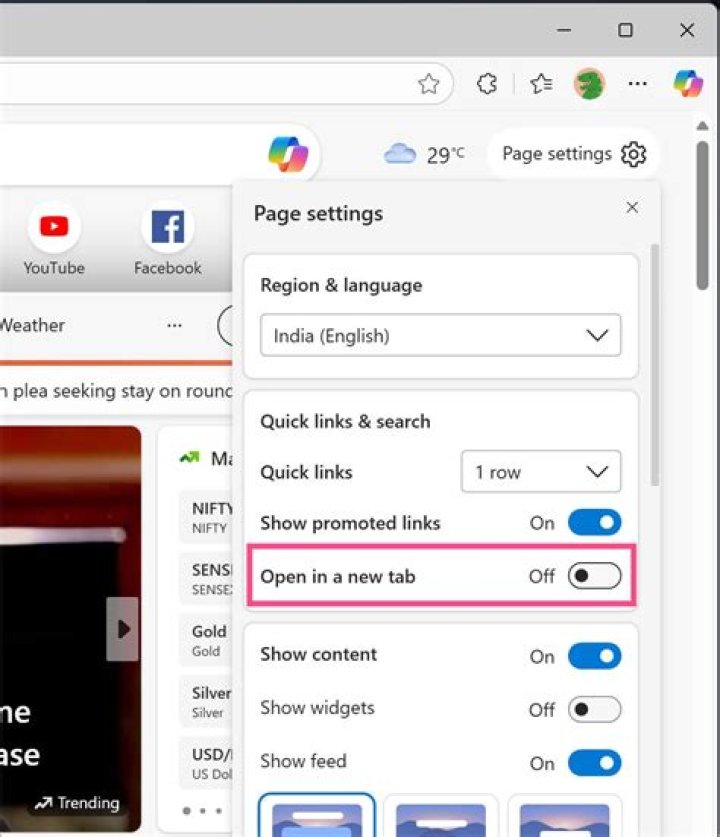Click the Copilot icon in search box
The image size is (720, 837).
pyautogui.click(x=288, y=154)
